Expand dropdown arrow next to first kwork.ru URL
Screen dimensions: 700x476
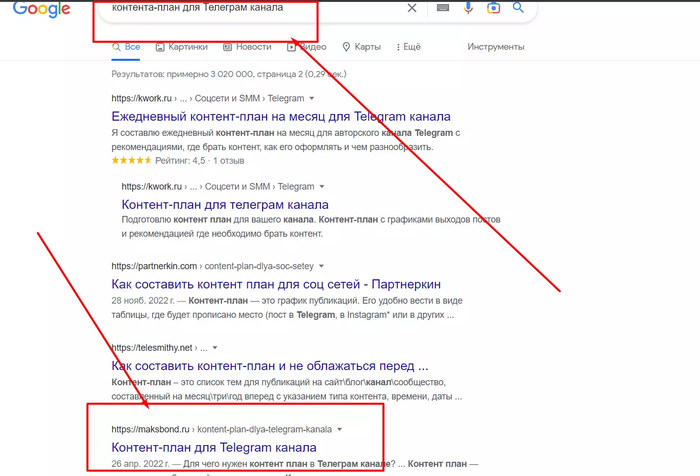point(312,98)
